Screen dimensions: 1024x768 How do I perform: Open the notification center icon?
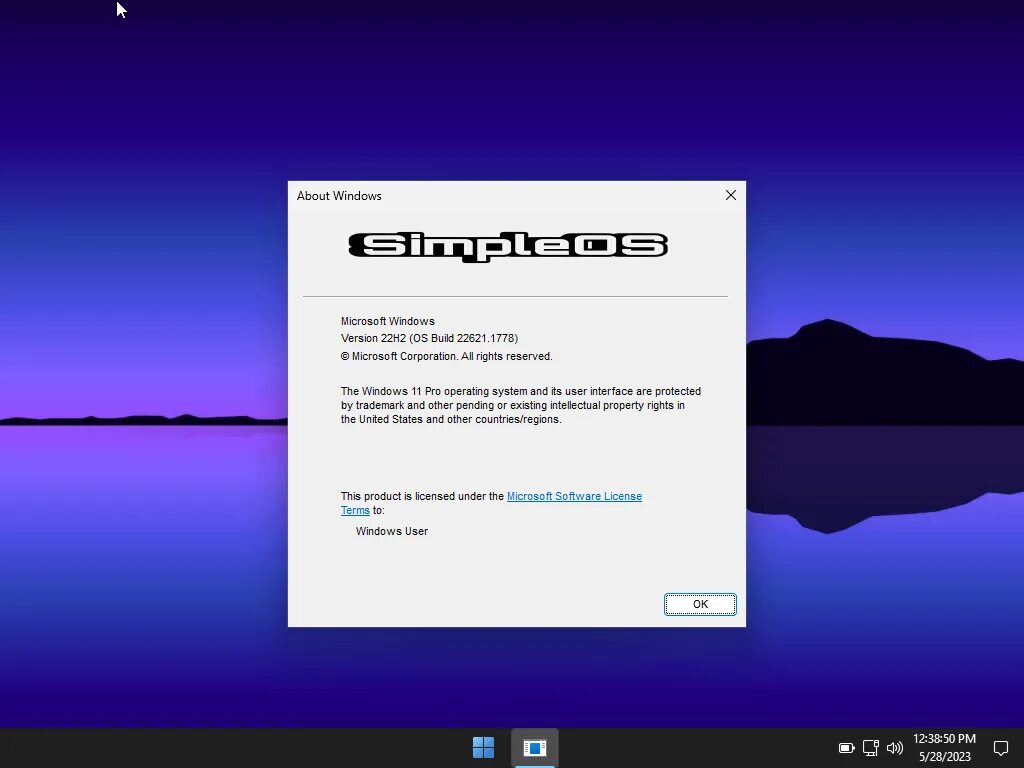tap(1000, 748)
